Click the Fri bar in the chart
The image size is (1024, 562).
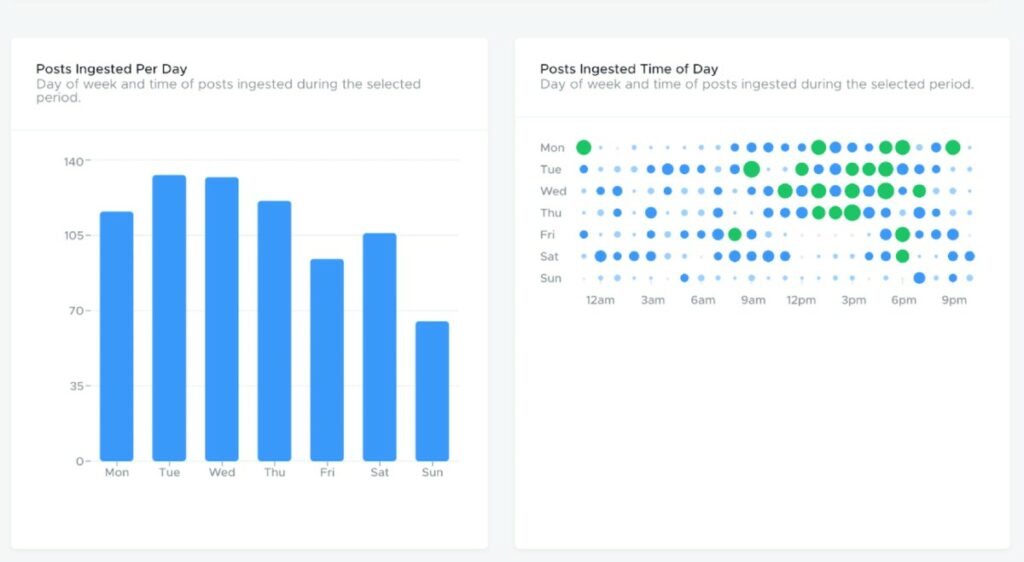coord(327,359)
